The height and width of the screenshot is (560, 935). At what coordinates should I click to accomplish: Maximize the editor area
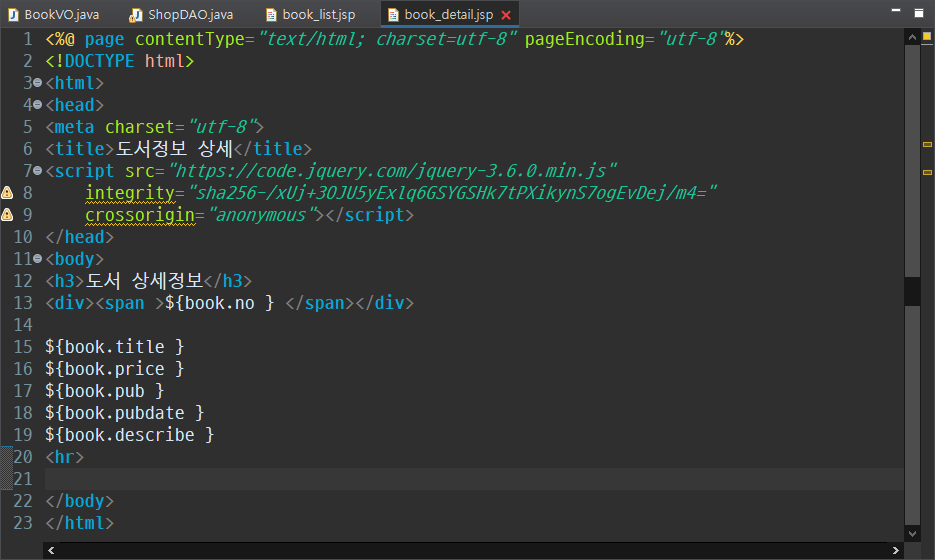tap(919, 13)
